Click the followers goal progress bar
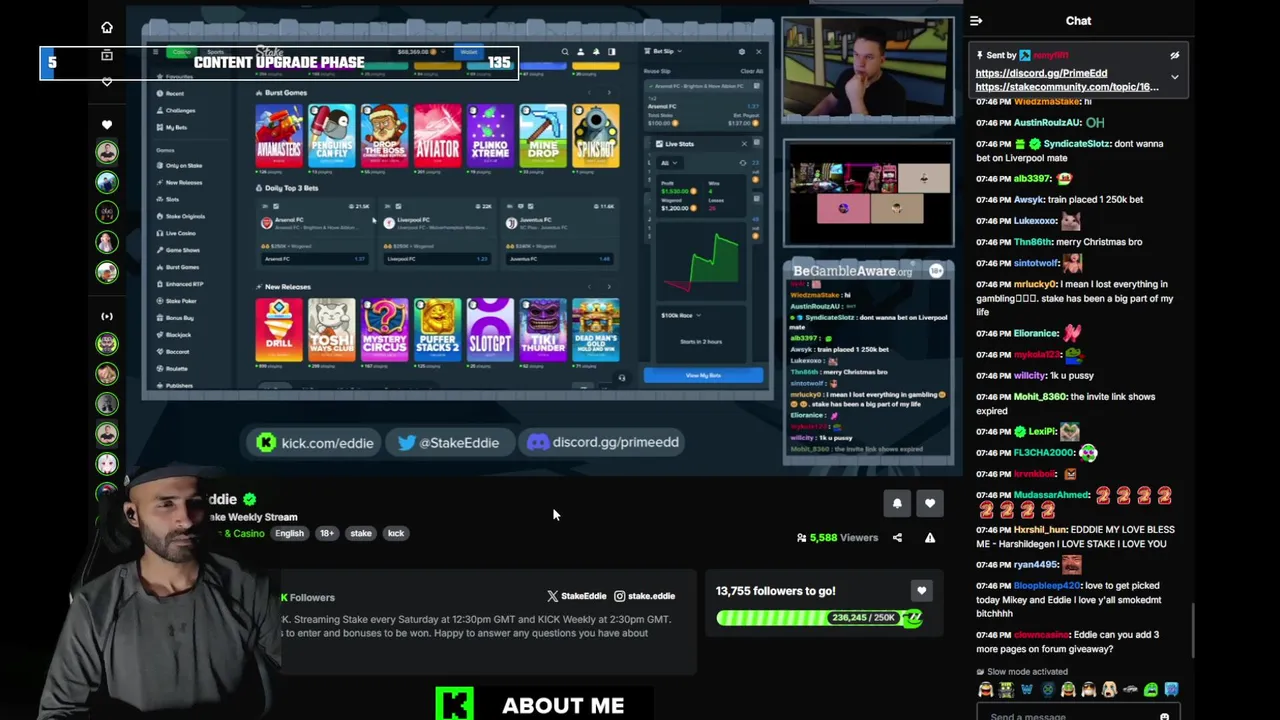The height and width of the screenshot is (720, 1280). click(818, 618)
